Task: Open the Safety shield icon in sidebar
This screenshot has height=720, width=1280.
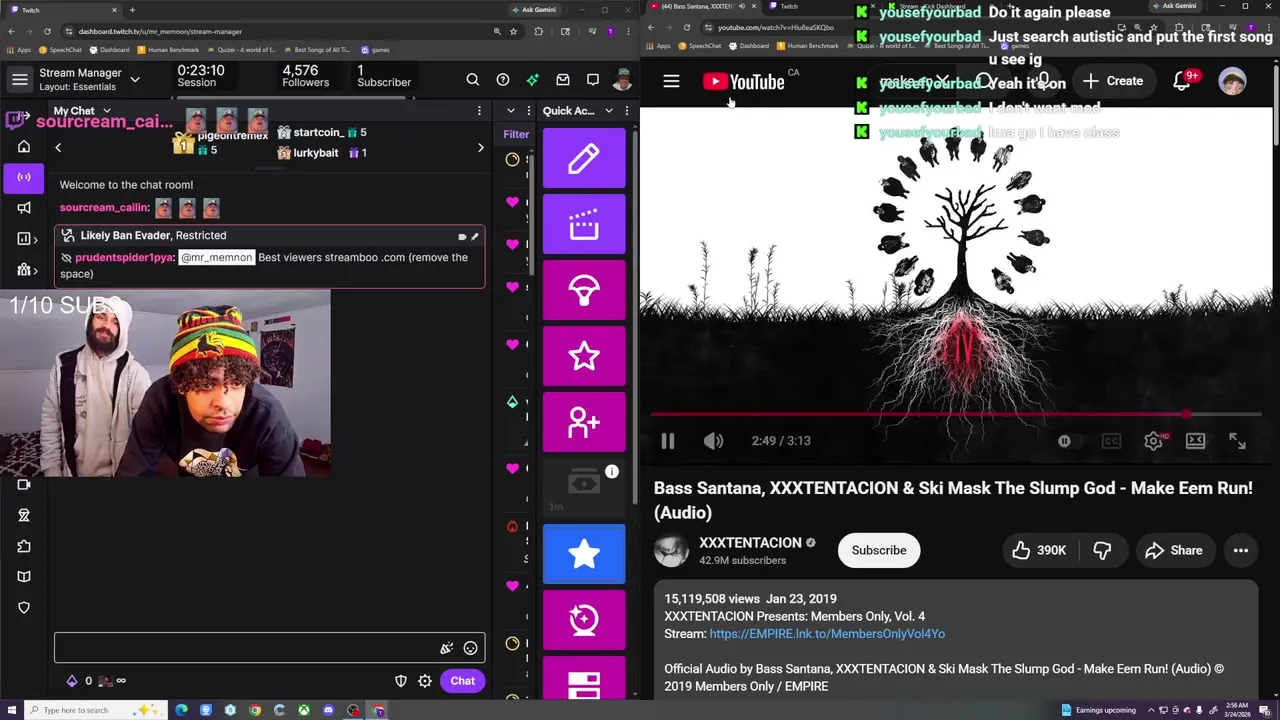Action: coord(24,608)
